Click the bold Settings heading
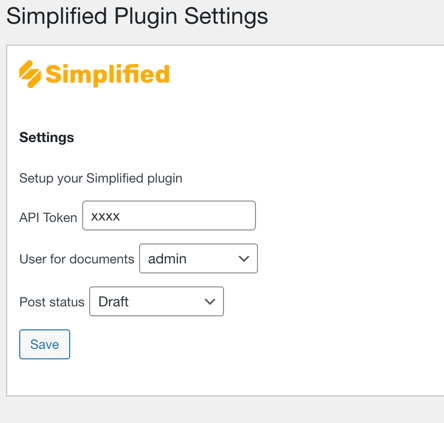444x423 pixels. (x=47, y=137)
